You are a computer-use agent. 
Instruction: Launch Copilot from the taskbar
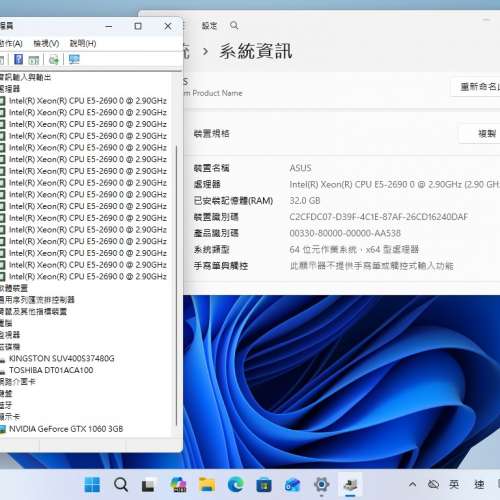pyautogui.click(x=178, y=485)
